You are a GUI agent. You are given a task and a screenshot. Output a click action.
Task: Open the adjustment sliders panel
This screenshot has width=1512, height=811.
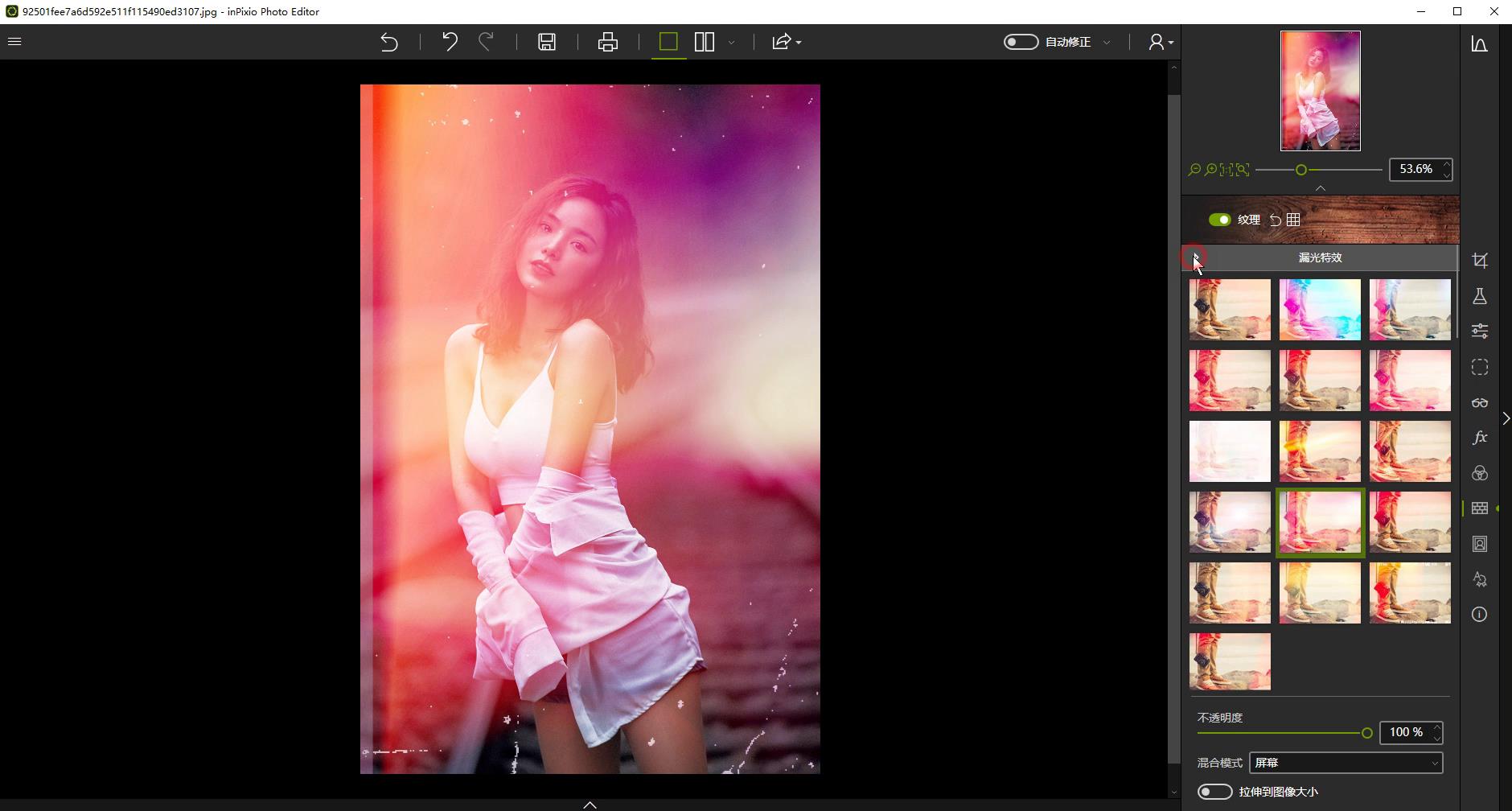1480,331
